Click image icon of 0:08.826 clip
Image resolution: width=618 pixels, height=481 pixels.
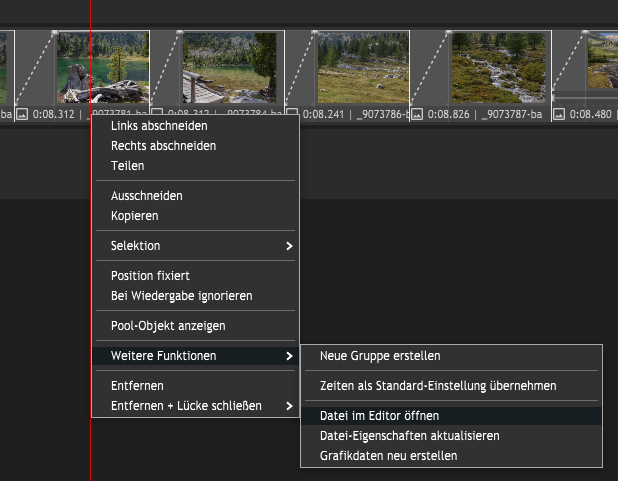(x=417, y=115)
